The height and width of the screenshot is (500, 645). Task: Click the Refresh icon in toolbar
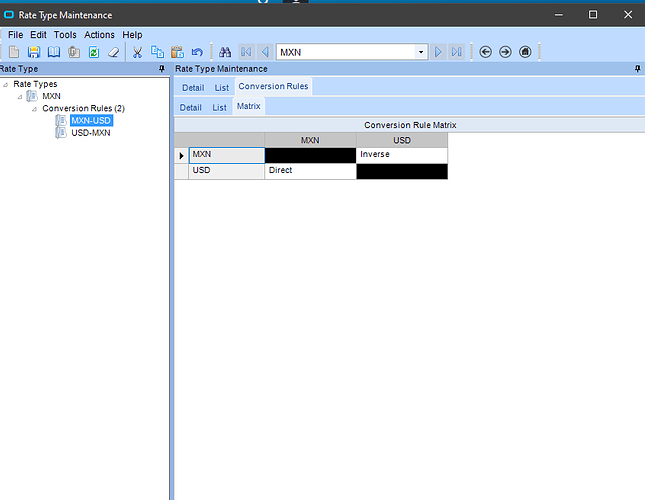(94, 52)
